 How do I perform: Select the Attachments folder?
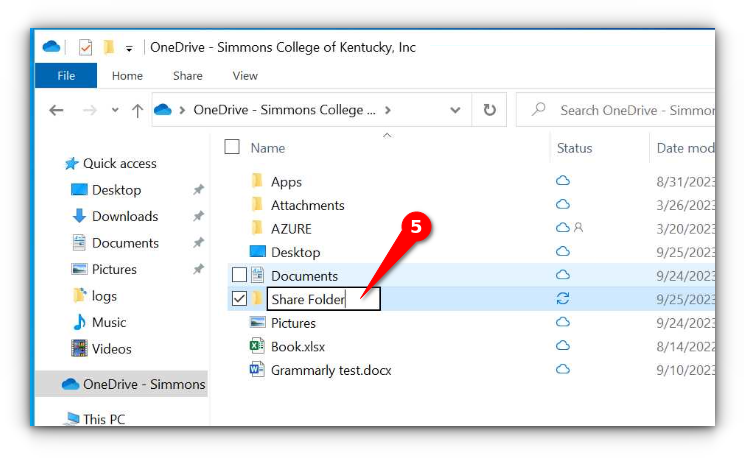[x=307, y=205]
